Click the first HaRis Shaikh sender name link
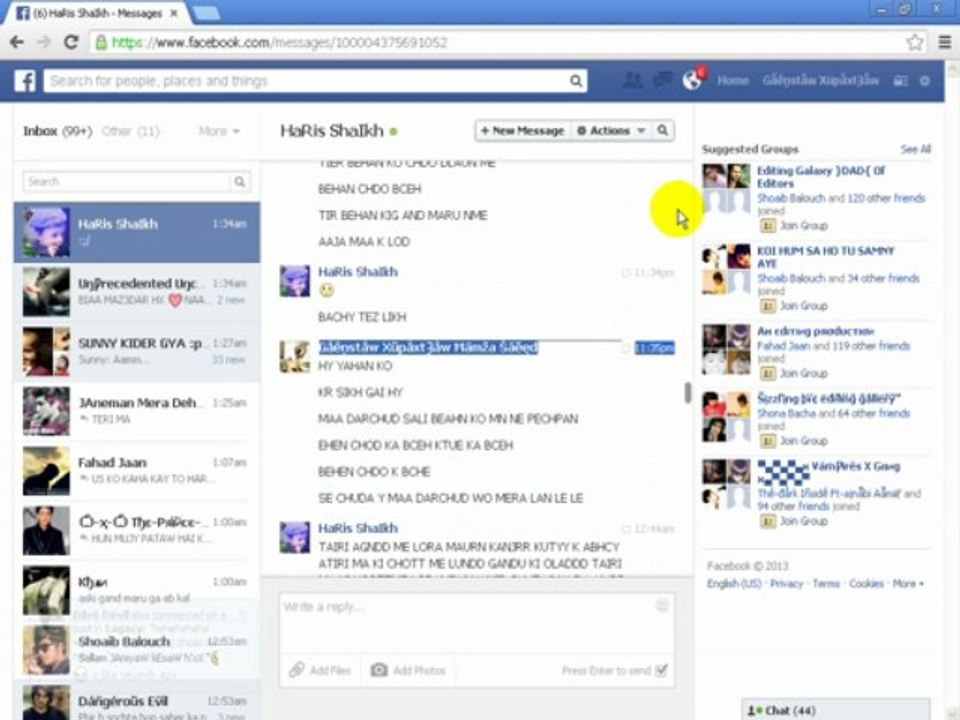Viewport: 960px width, 720px height. tap(358, 272)
